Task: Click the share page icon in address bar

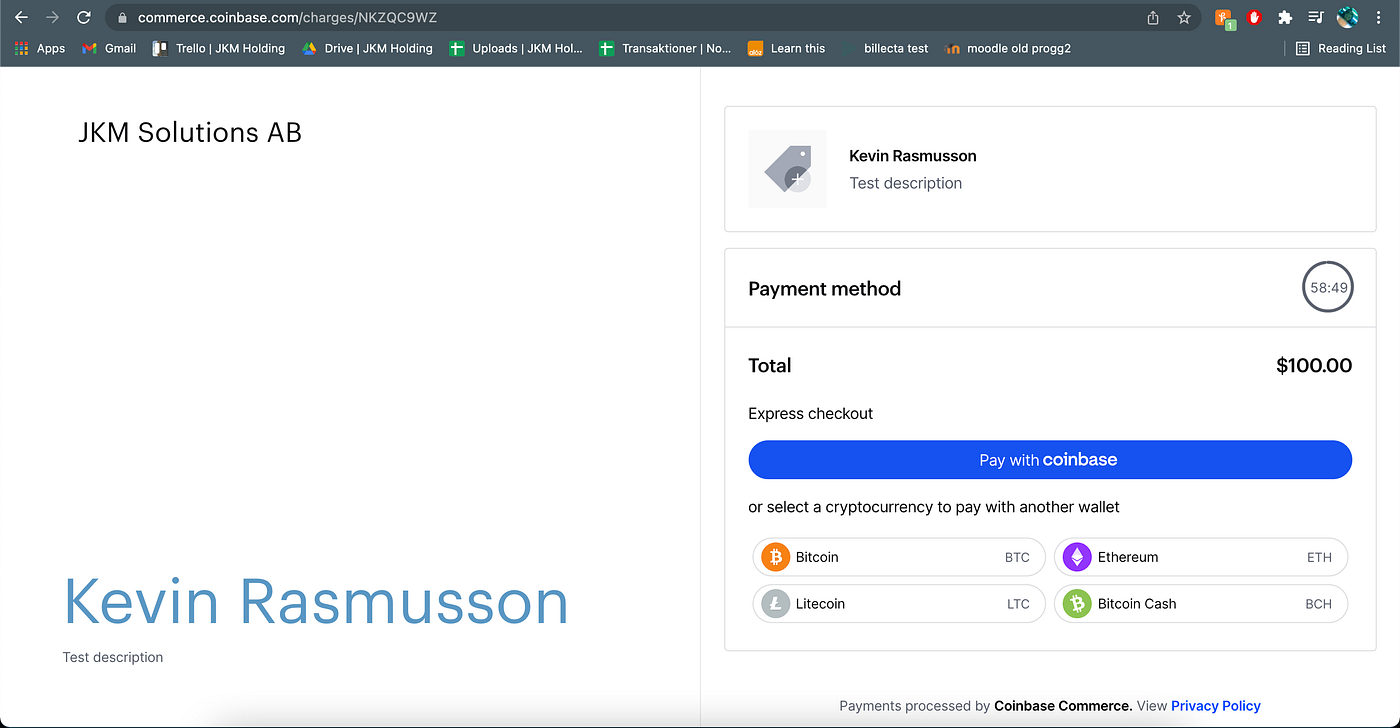Action: point(1153,18)
